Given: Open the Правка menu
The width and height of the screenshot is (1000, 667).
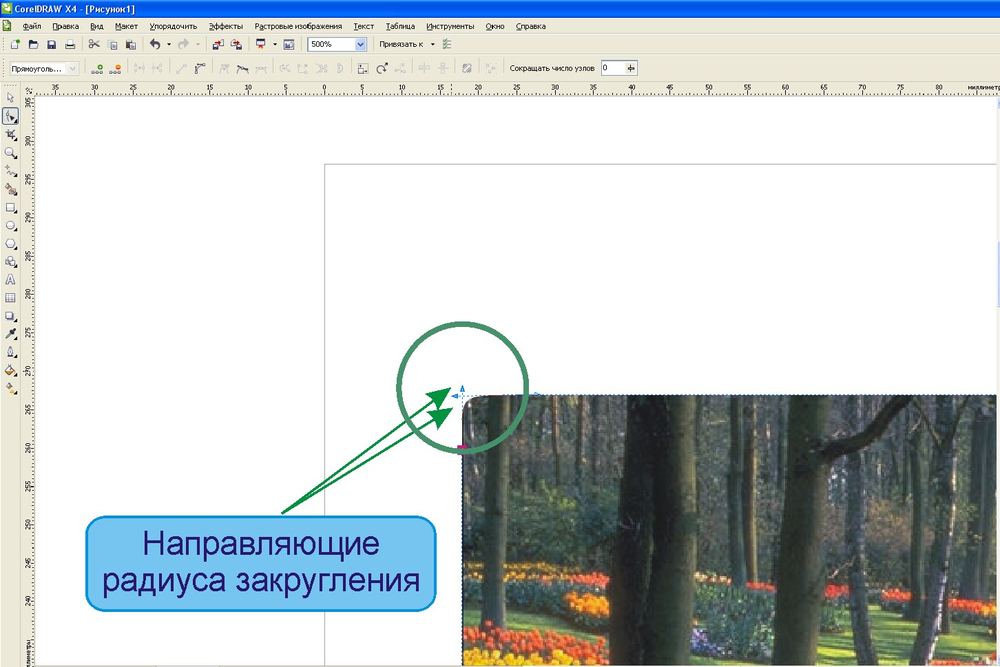Looking at the screenshot, I should pyautogui.click(x=65, y=26).
